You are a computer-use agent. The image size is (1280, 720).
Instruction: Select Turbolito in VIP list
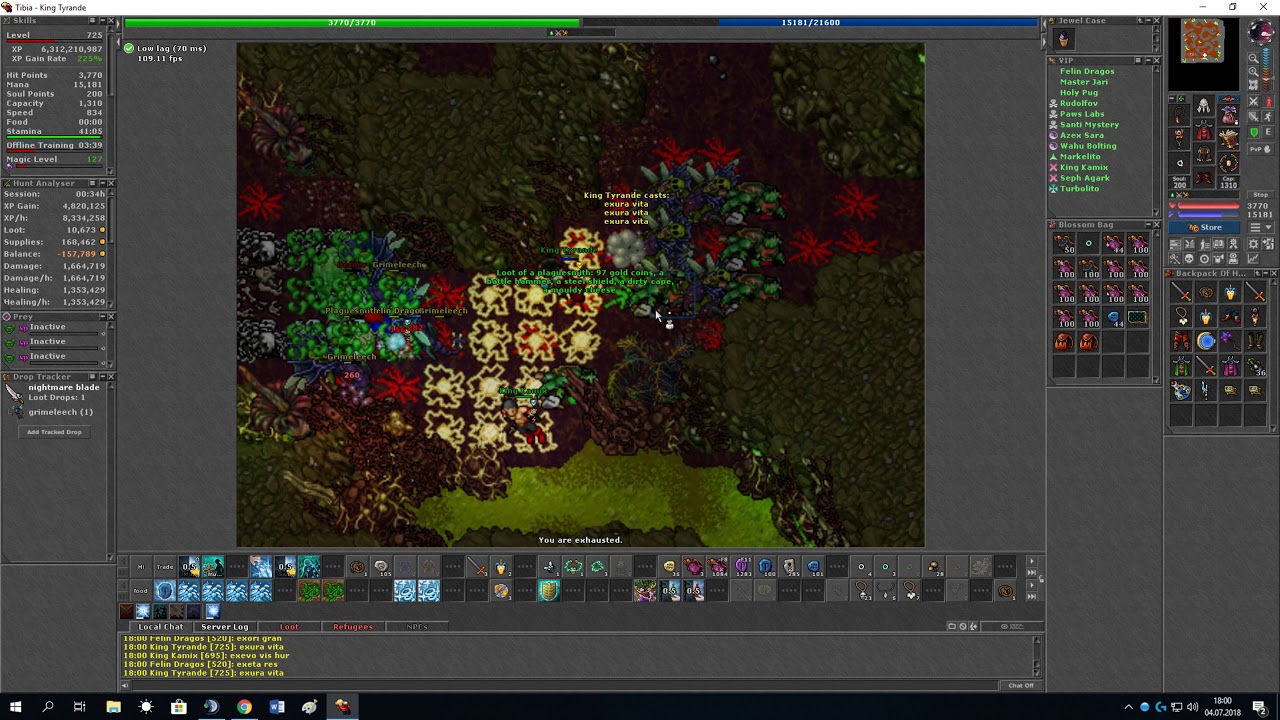(1079, 188)
